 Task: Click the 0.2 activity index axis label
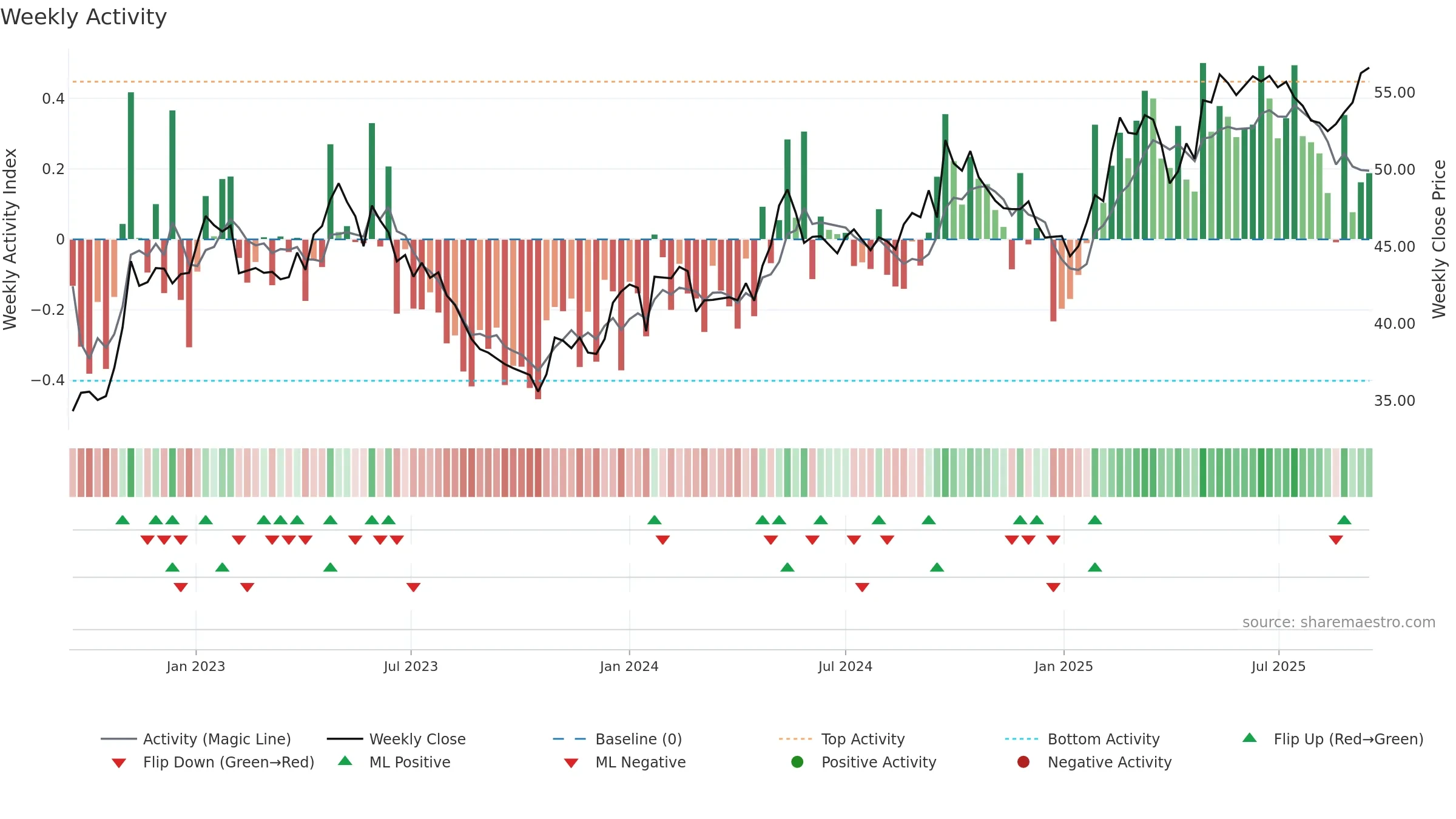53,169
